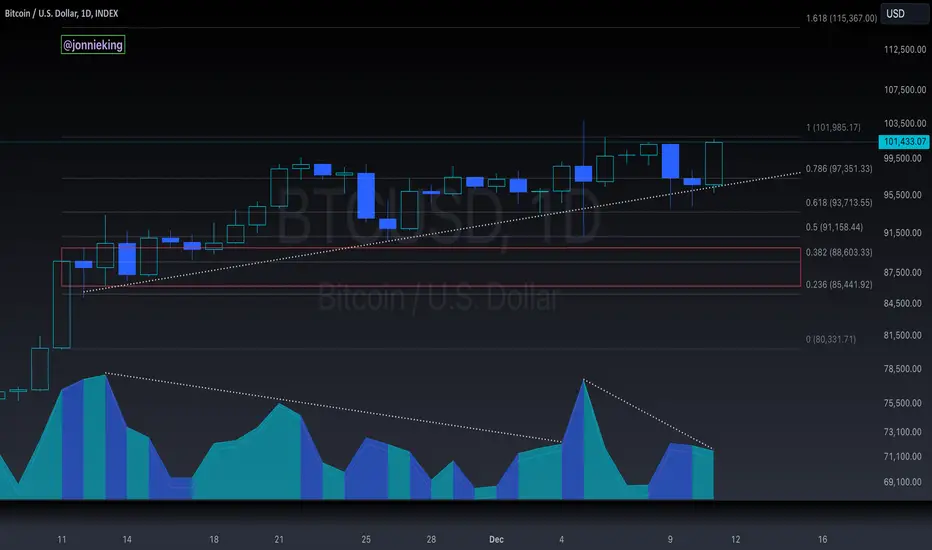Click the 103,500.00 price axis value
Viewport: 932px width, 550px height.
point(905,123)
